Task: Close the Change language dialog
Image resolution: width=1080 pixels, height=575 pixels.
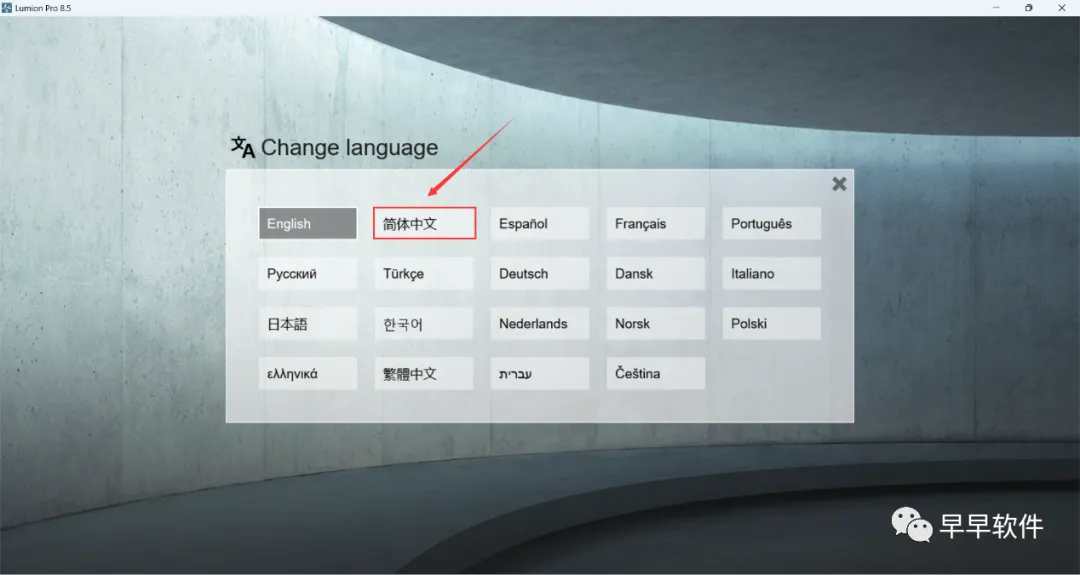Action: coord(839,184)
